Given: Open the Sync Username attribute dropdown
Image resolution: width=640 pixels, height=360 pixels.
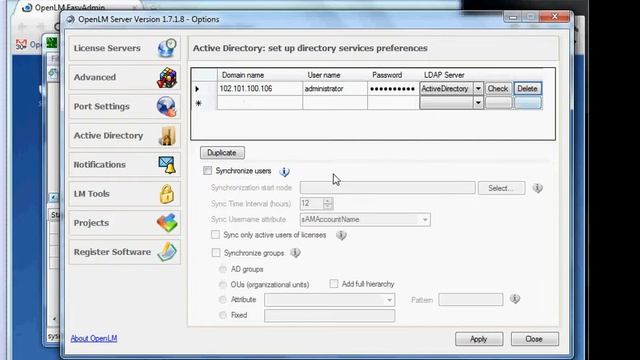Looking at the screenshot, I should click(x=425, y=220).
